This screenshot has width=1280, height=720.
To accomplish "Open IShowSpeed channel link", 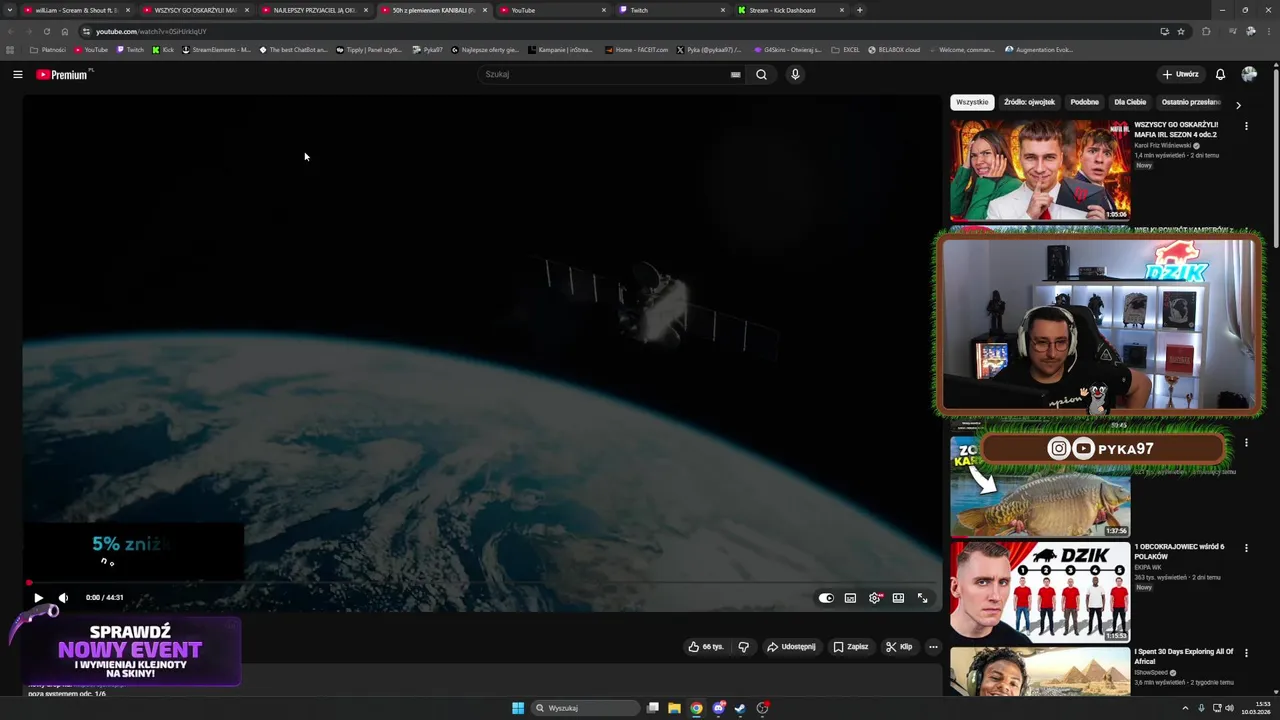I will tap(1152, 672).
